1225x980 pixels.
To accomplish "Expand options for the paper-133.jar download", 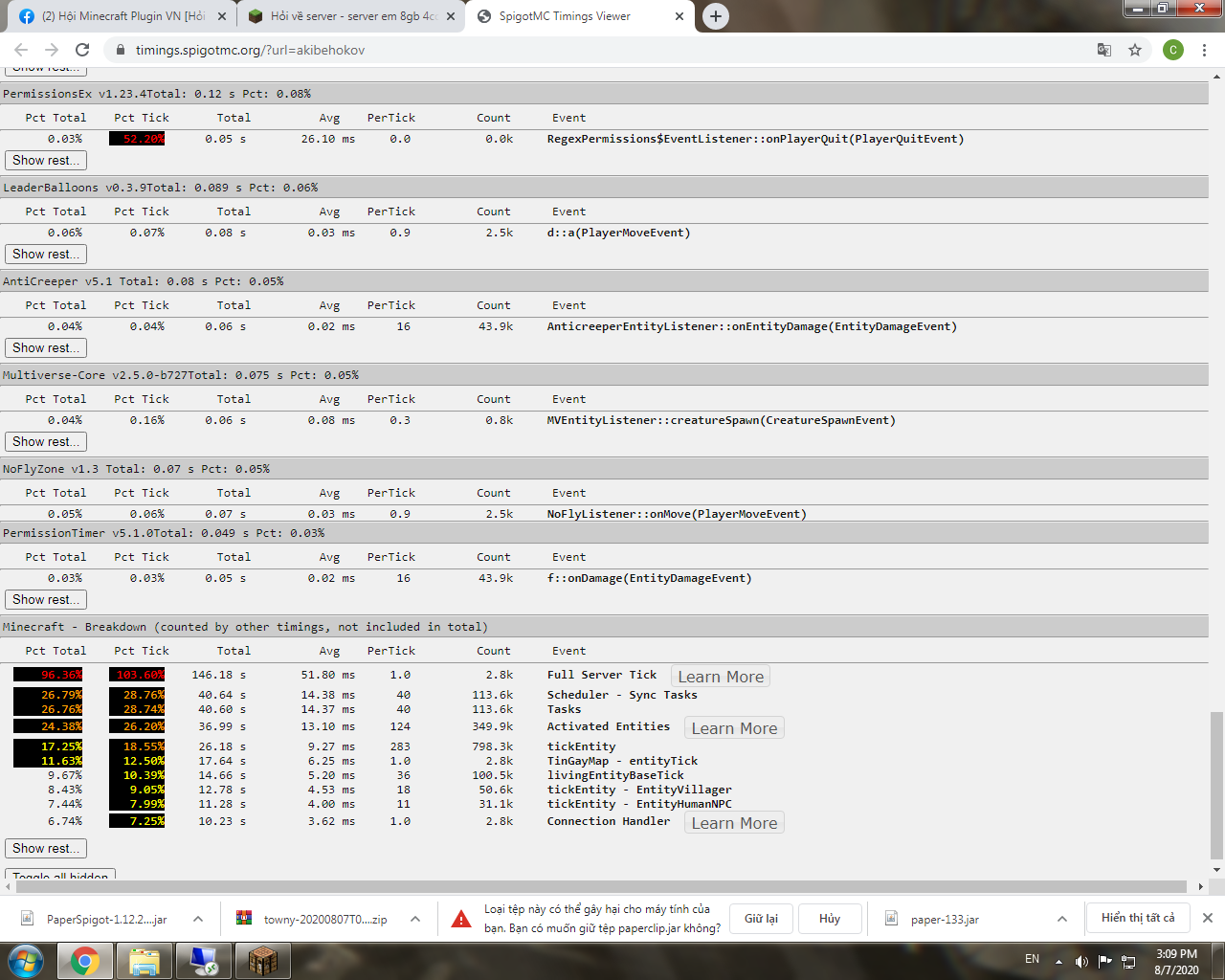I will (1062, 919).
